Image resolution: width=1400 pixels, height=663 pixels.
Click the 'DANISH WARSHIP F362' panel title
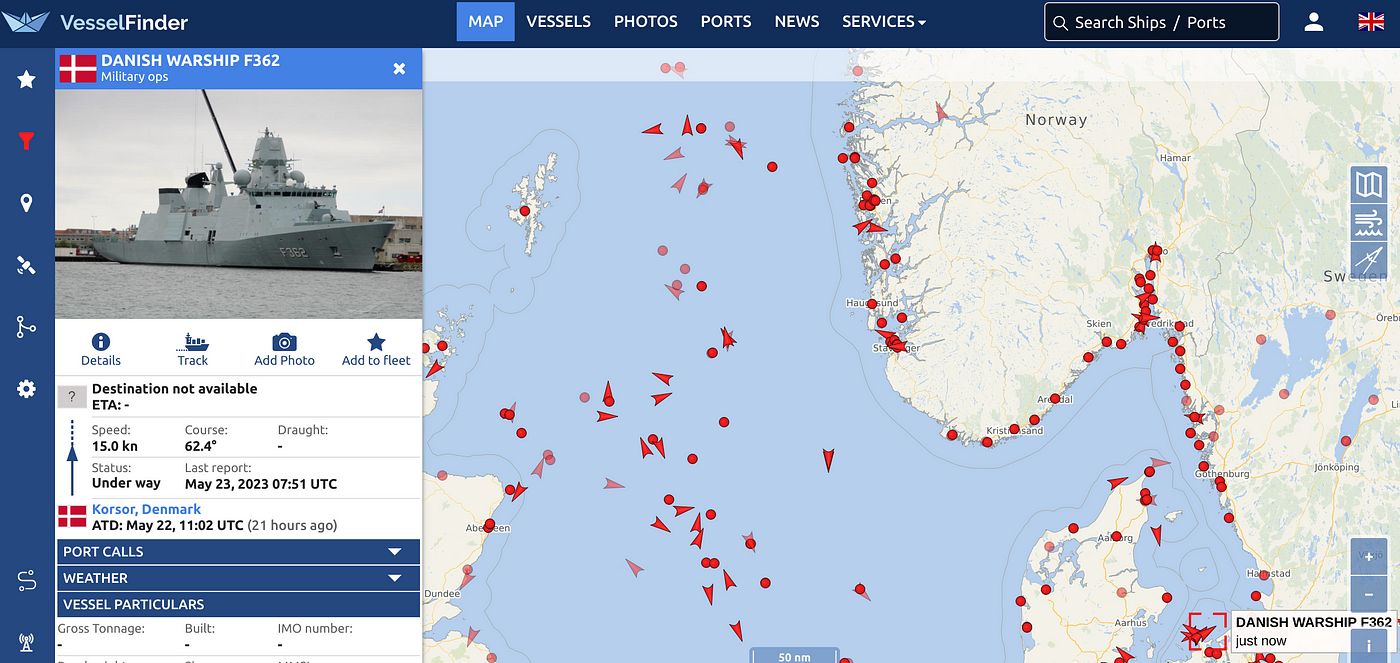coord(191,60)
